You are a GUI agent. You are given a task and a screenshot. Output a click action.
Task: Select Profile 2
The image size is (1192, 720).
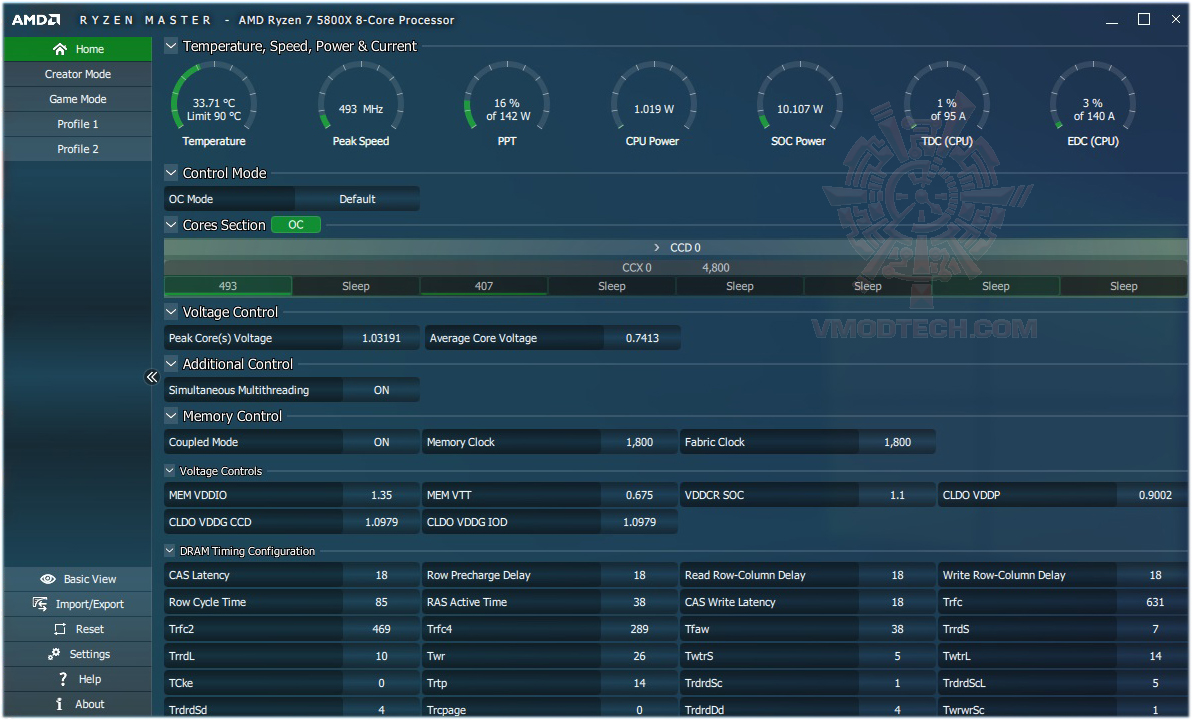coord(78,149)
